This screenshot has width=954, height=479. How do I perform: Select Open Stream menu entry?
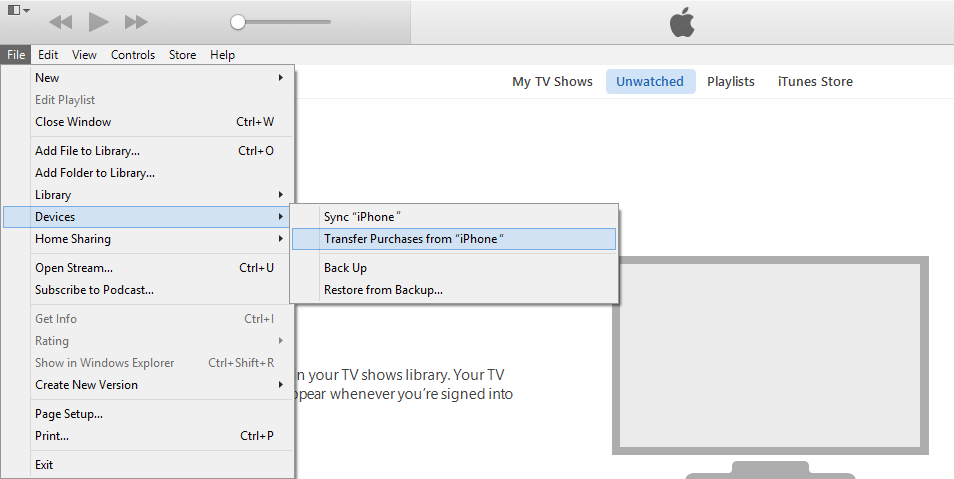(148, 268)
